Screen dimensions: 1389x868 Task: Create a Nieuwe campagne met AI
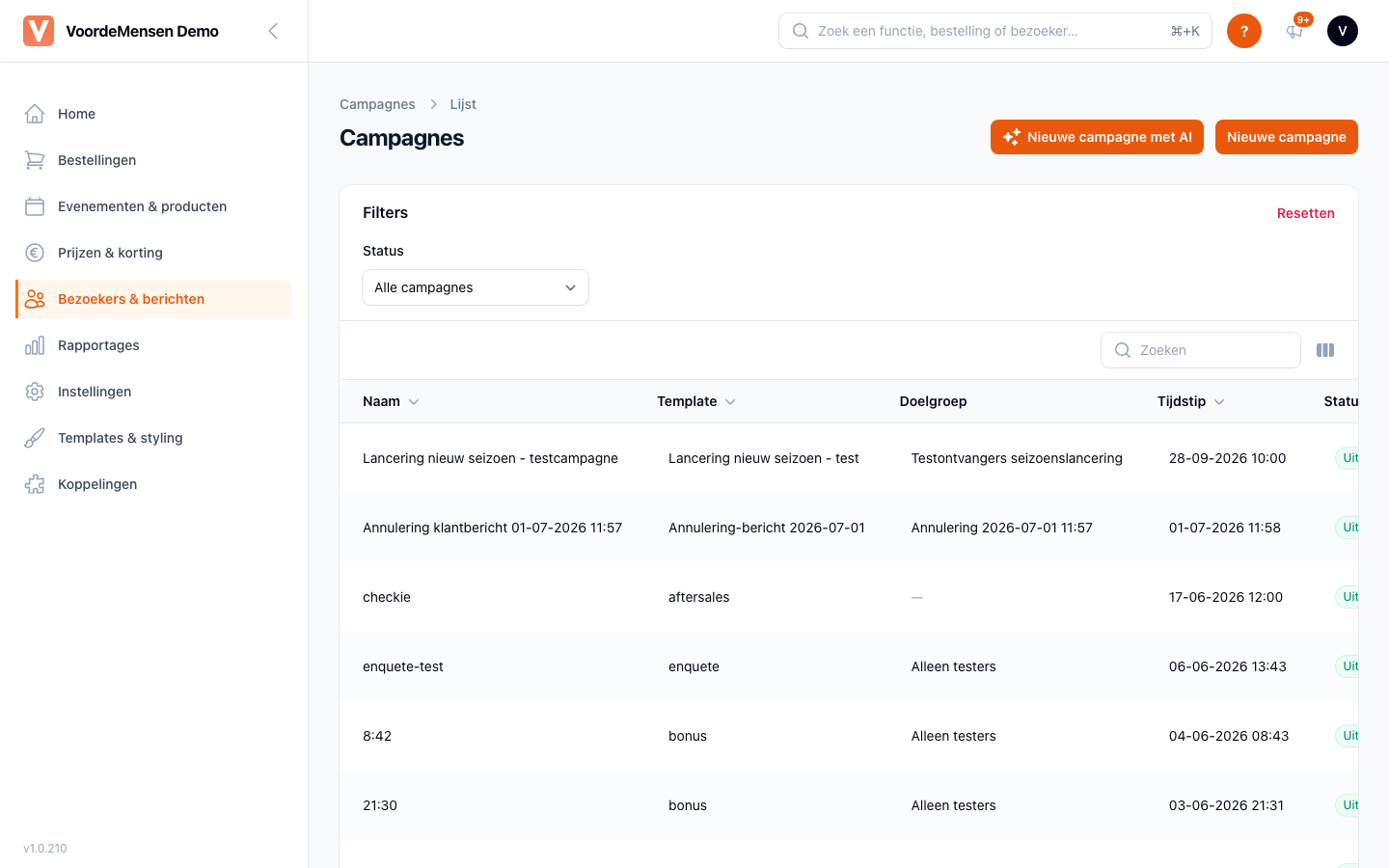click(x=1097, y=137)
